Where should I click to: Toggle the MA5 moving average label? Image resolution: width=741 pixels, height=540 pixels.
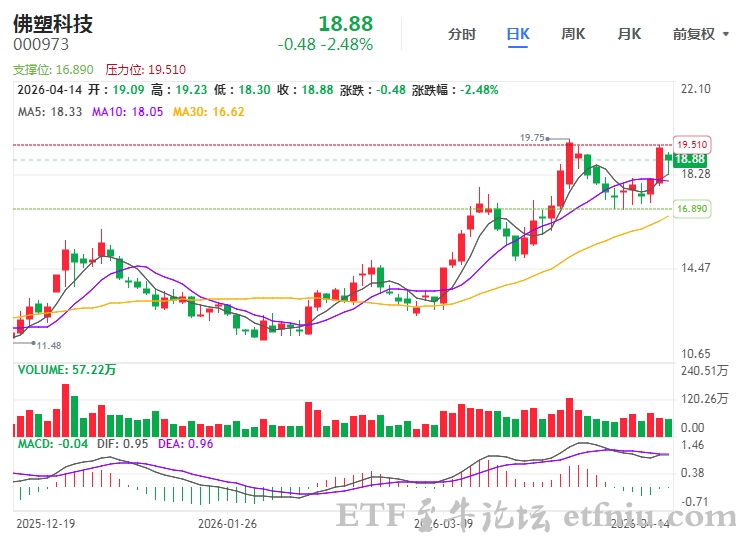click(x=50, y=112)
